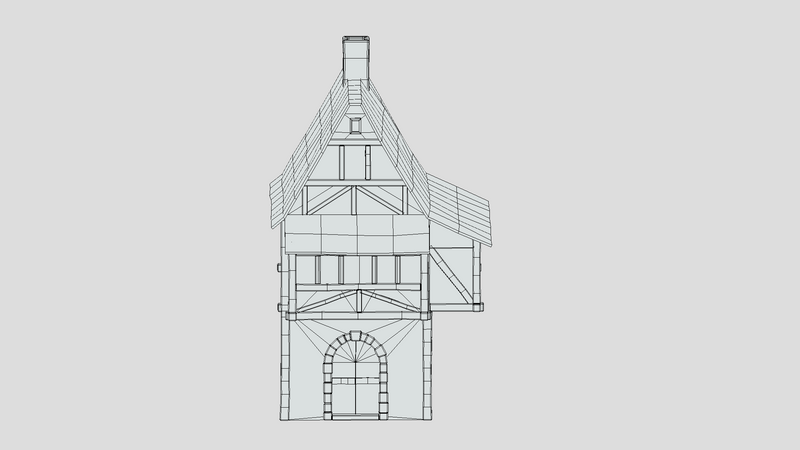The image size is (800, 450).
Task: Click the central post of the gable truss
Action: click(x=354, y=199)
